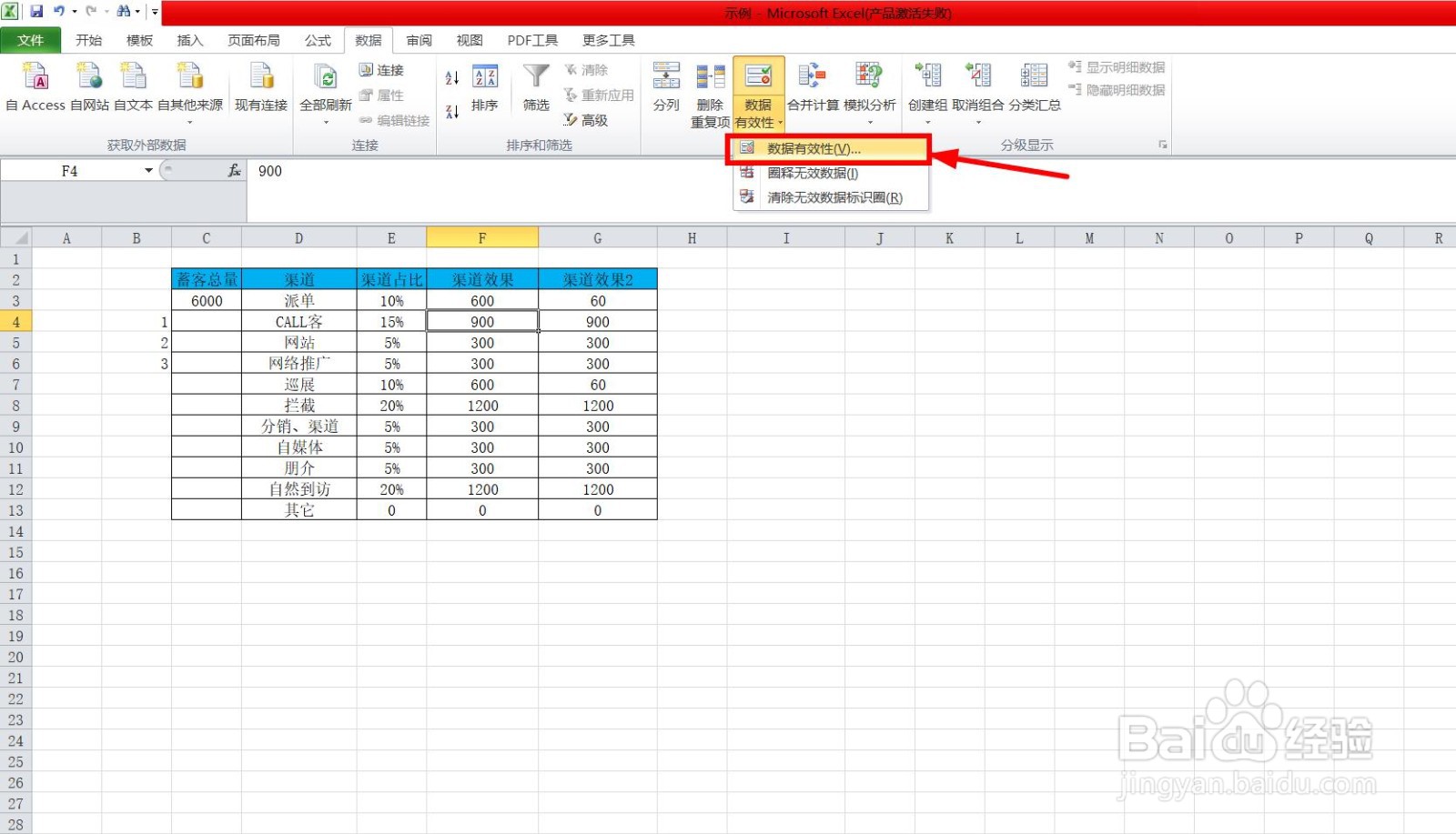1456x834 pixels.
Task: Switch to the 审阅 tab
Action: coord(420,40)
